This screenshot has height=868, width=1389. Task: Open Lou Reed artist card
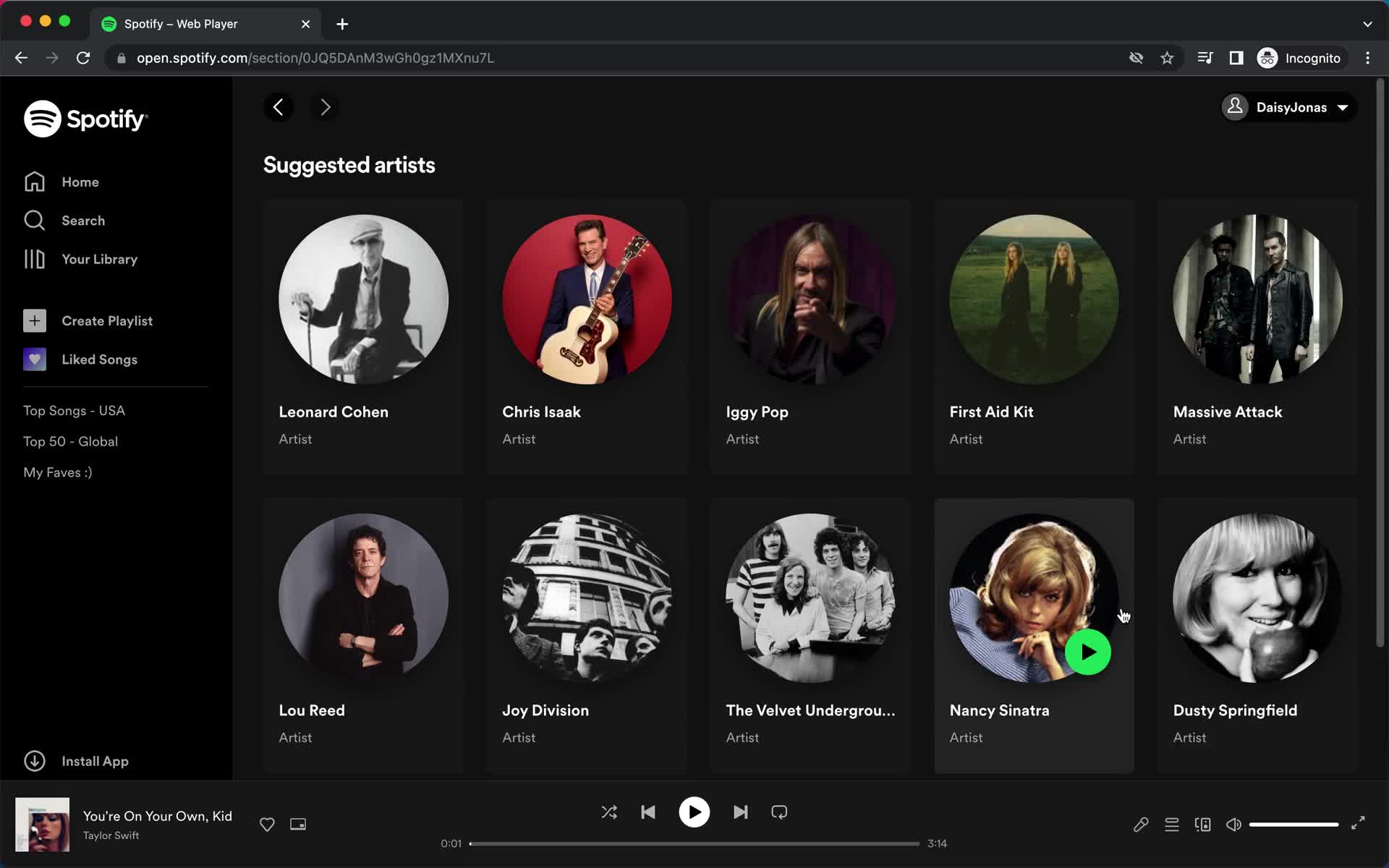pyautogui.click(x=363, y=636)
